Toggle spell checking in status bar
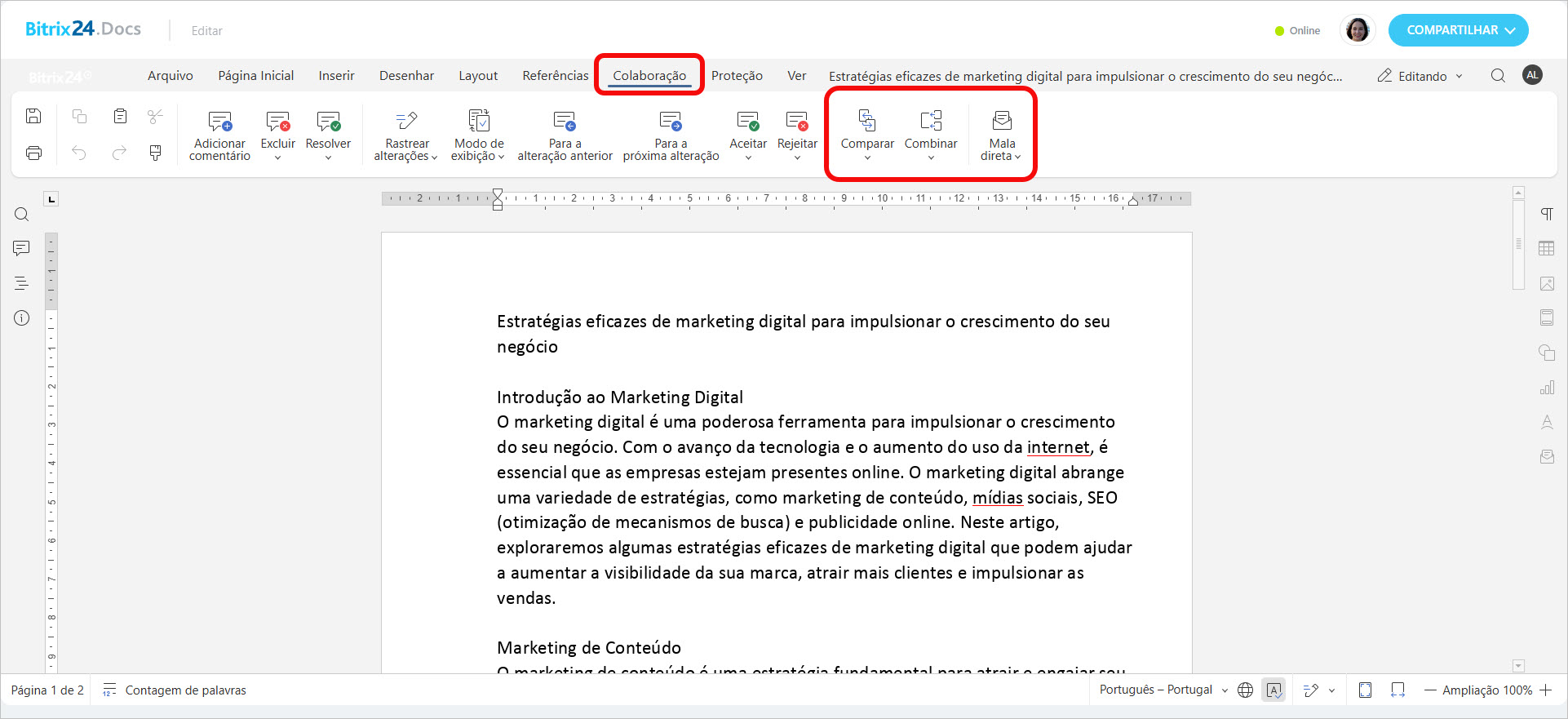Viewport: 1568px width, 719px height. [1273, 690]
